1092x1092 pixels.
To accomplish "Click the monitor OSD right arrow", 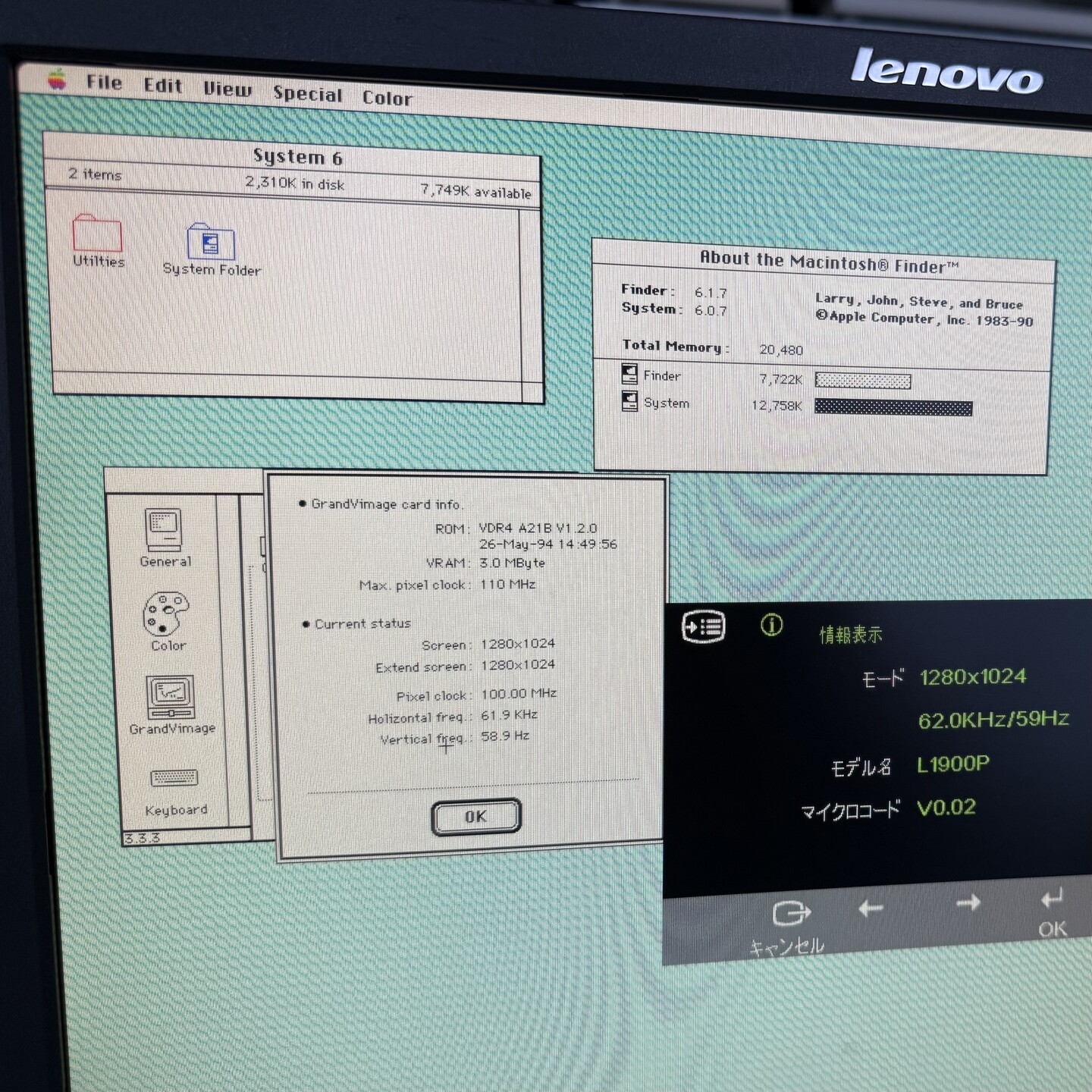I will point(968,902).
